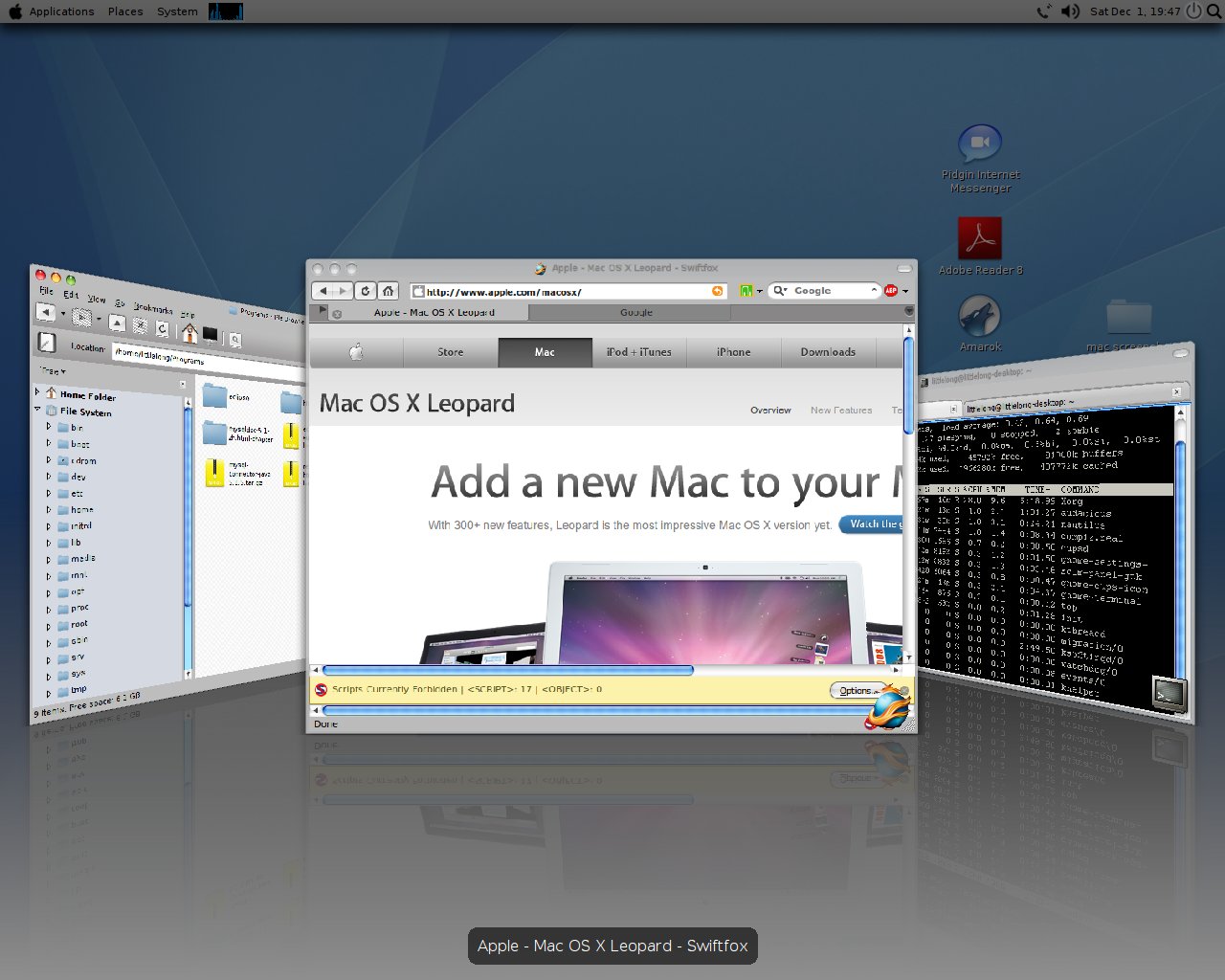Click the orange feed icon in URL bar
This screenshot has width=1225, height=980.
pos(718,291)
